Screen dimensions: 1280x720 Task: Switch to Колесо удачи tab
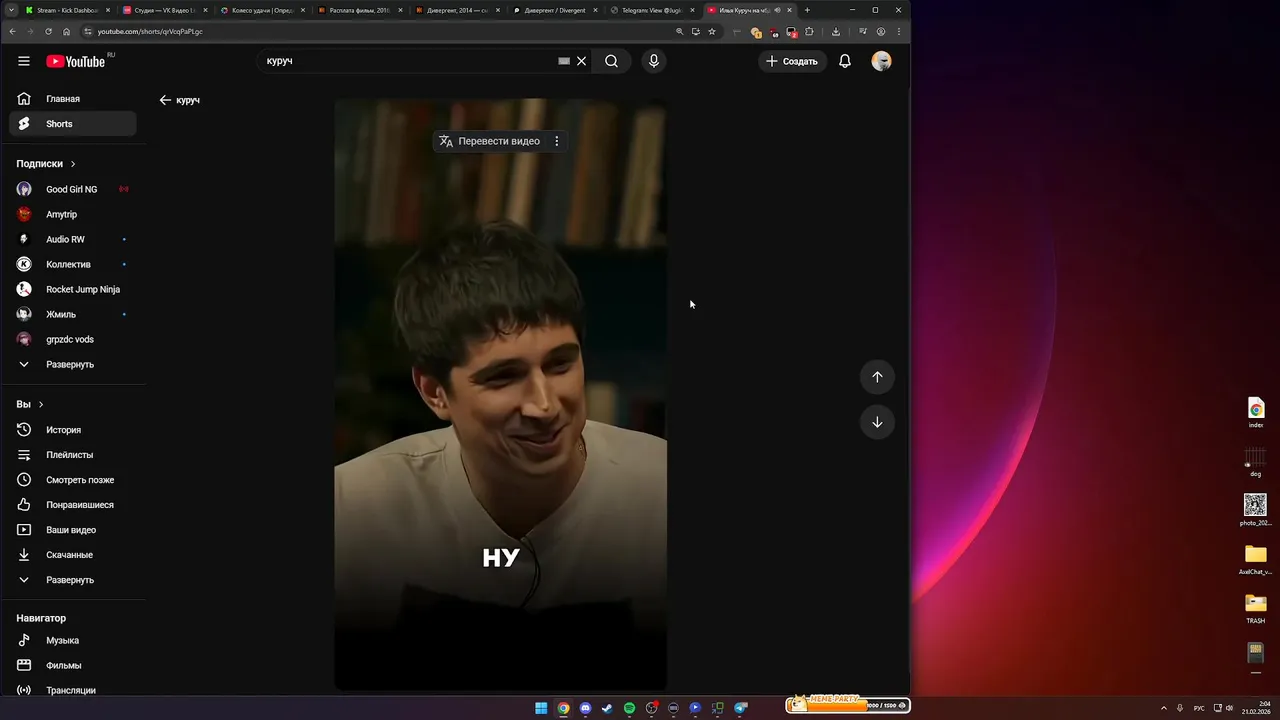tap(262, 10)
